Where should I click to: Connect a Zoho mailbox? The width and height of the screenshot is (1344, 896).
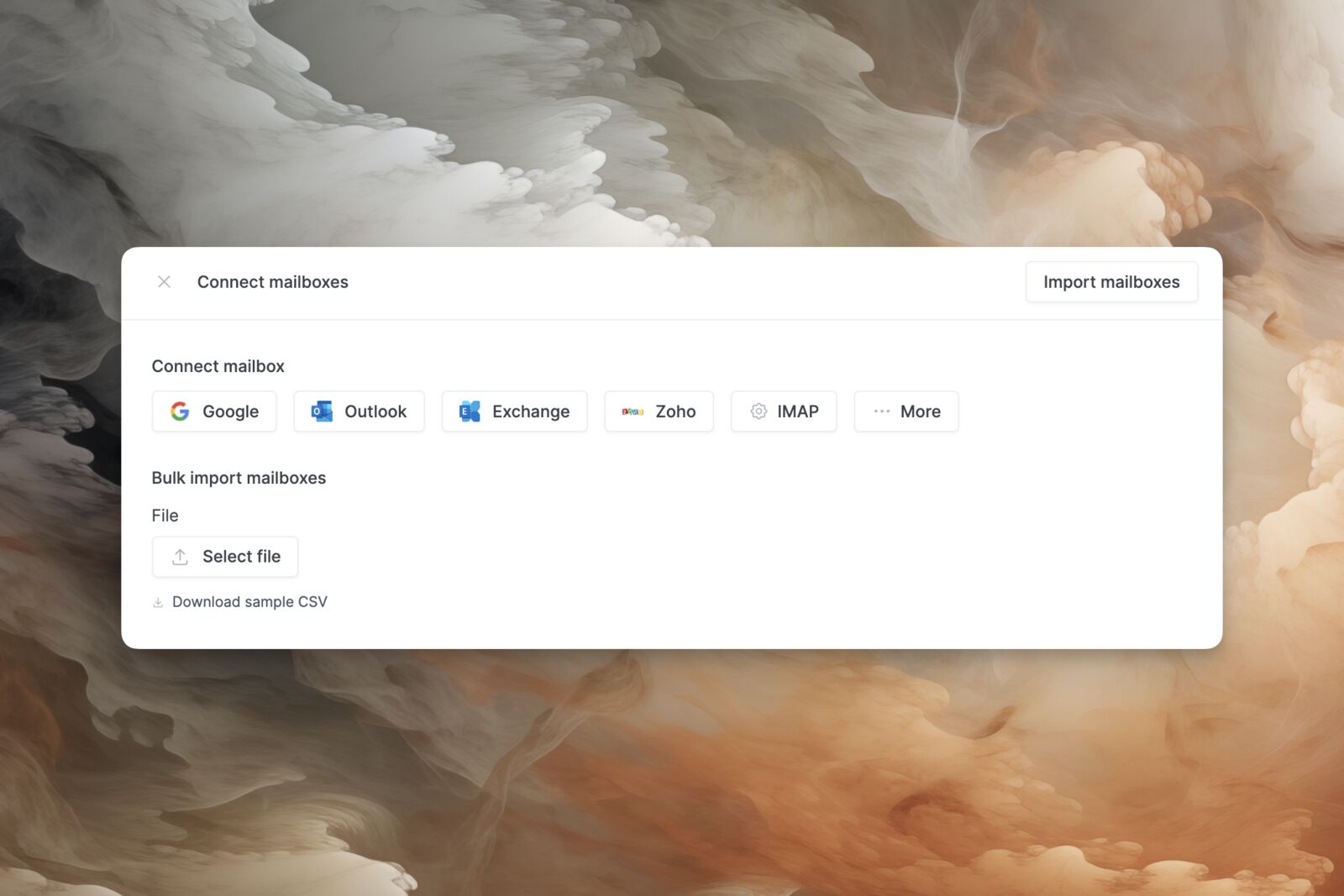pos(659,411)
